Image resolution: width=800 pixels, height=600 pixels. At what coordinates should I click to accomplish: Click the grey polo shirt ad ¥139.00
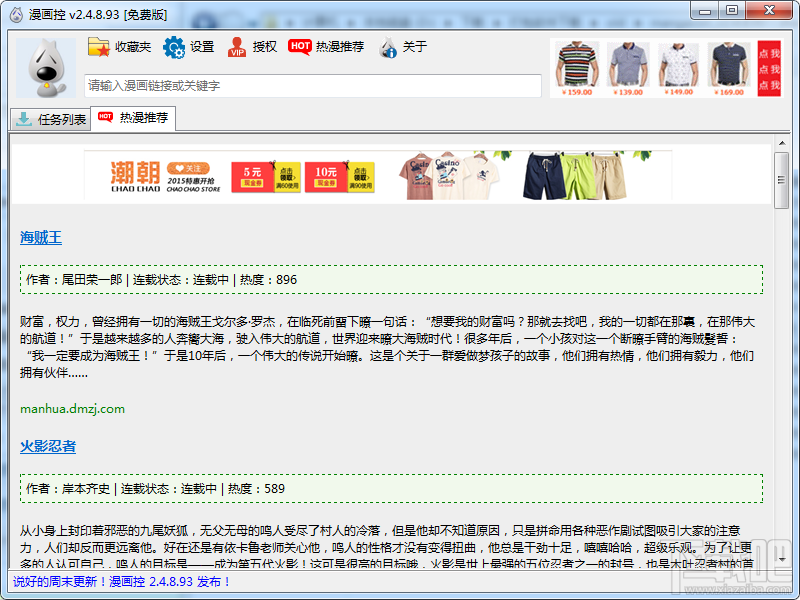point(628,69)
